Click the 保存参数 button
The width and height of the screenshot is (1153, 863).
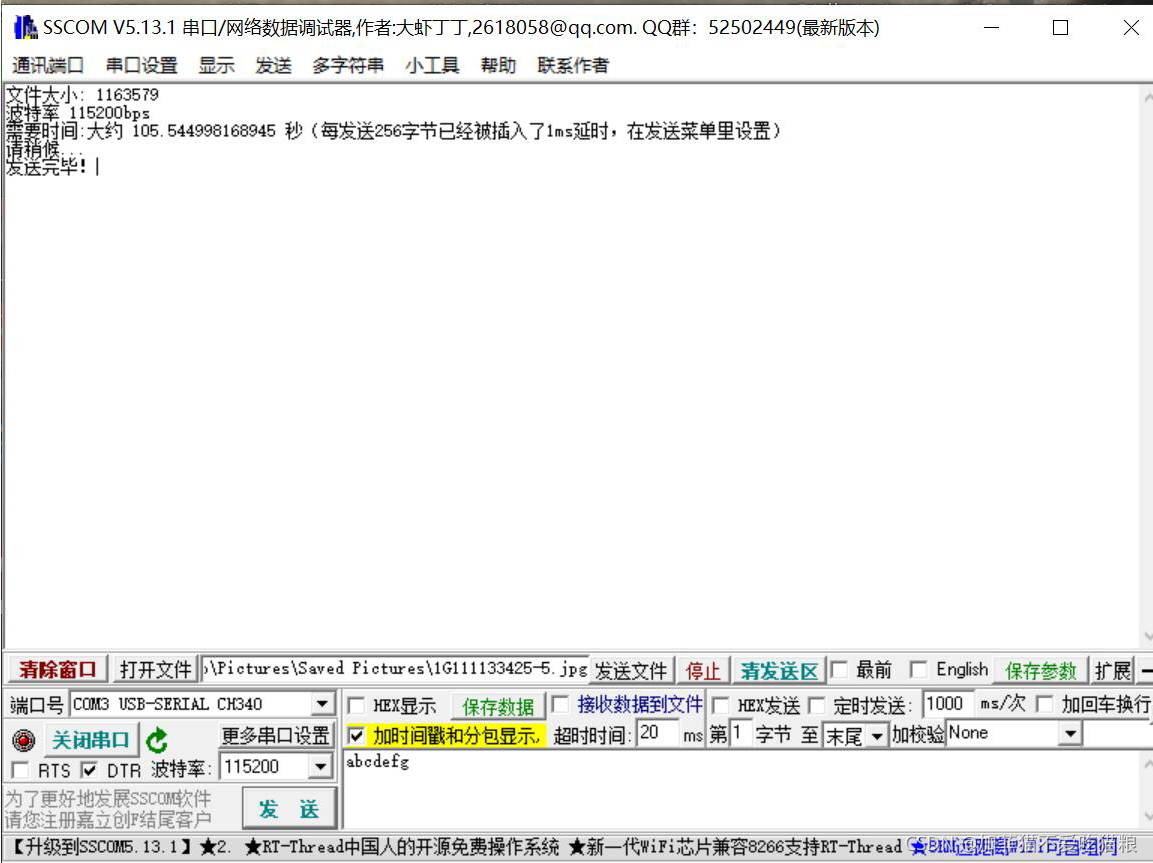(x=1040, y=671)
